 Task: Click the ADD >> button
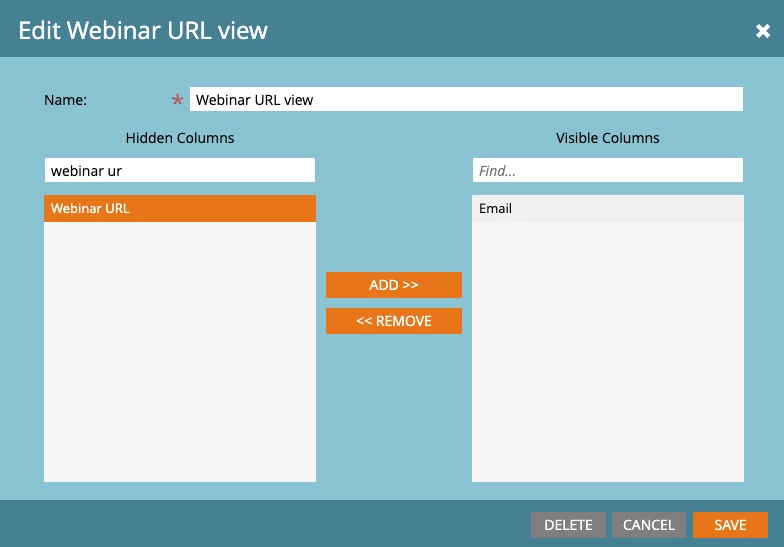click(394, 285)
